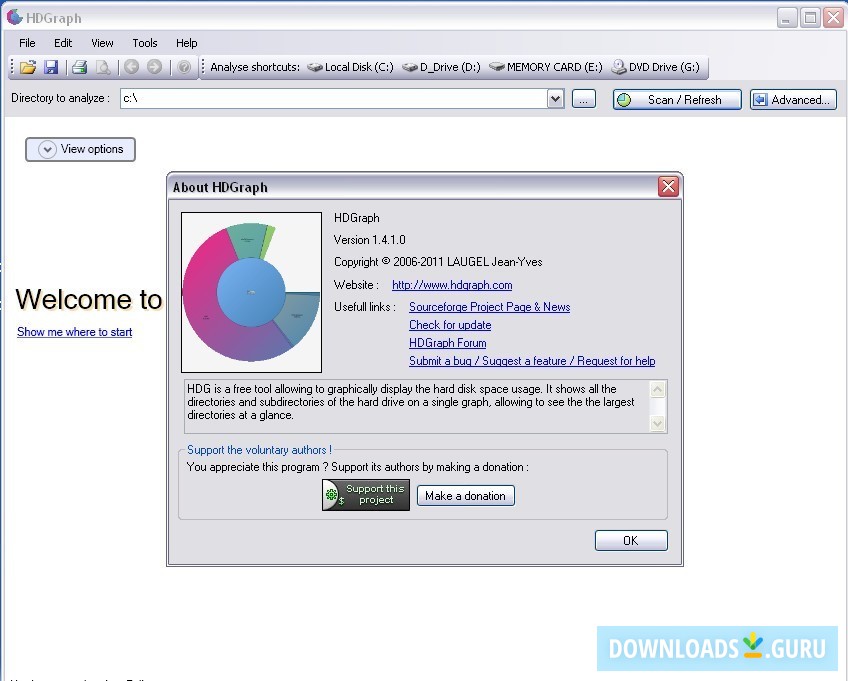Open the HDGraph Forum link
848x681 pixels.
click(x=447, y=343)
